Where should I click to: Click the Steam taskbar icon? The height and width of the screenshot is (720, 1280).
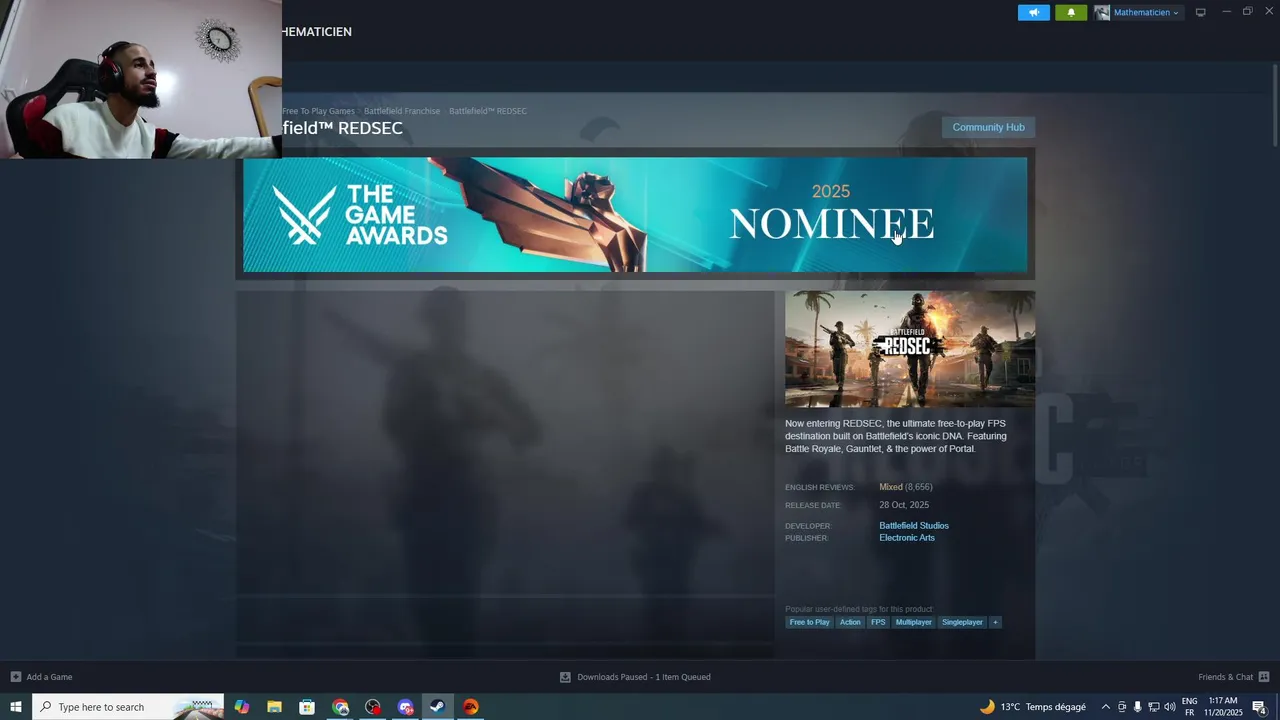click(438, 707)
